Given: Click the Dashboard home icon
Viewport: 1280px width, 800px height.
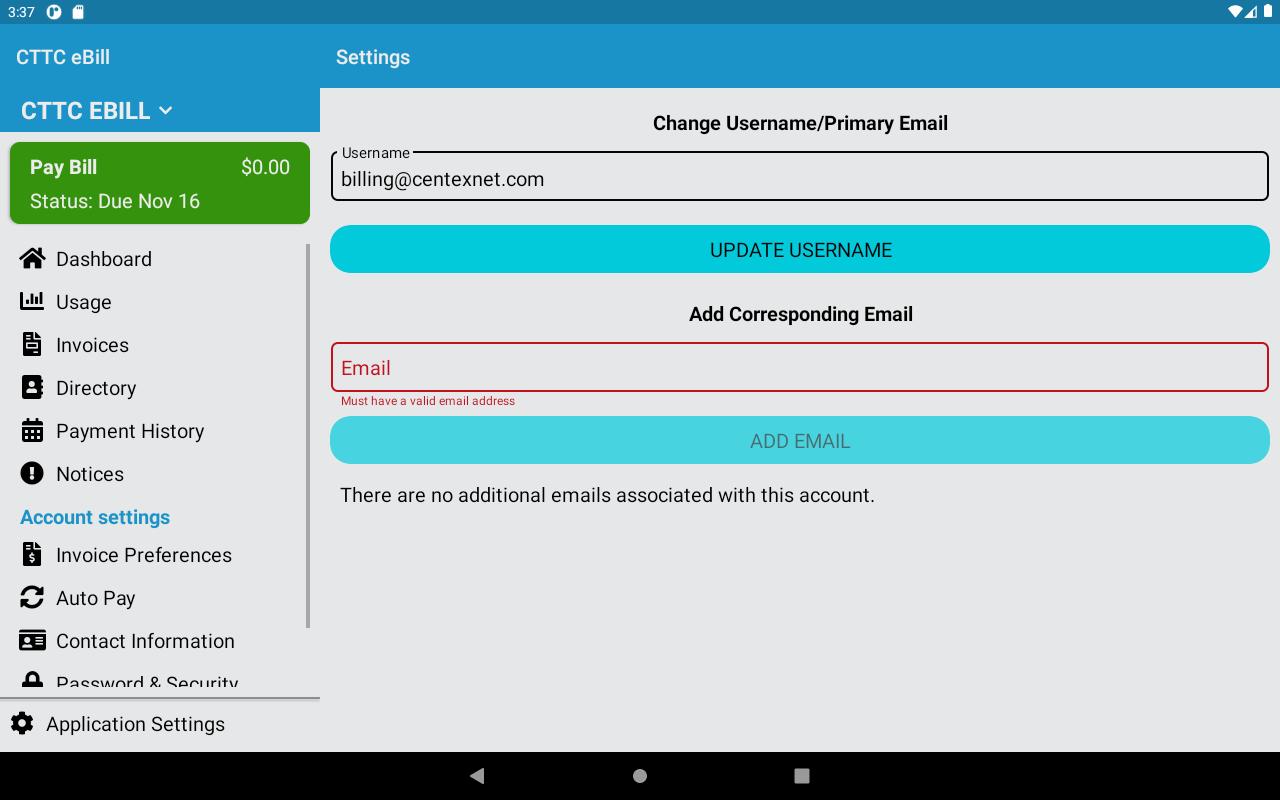Looking at the screenshot, I should [x=32, y=259].
